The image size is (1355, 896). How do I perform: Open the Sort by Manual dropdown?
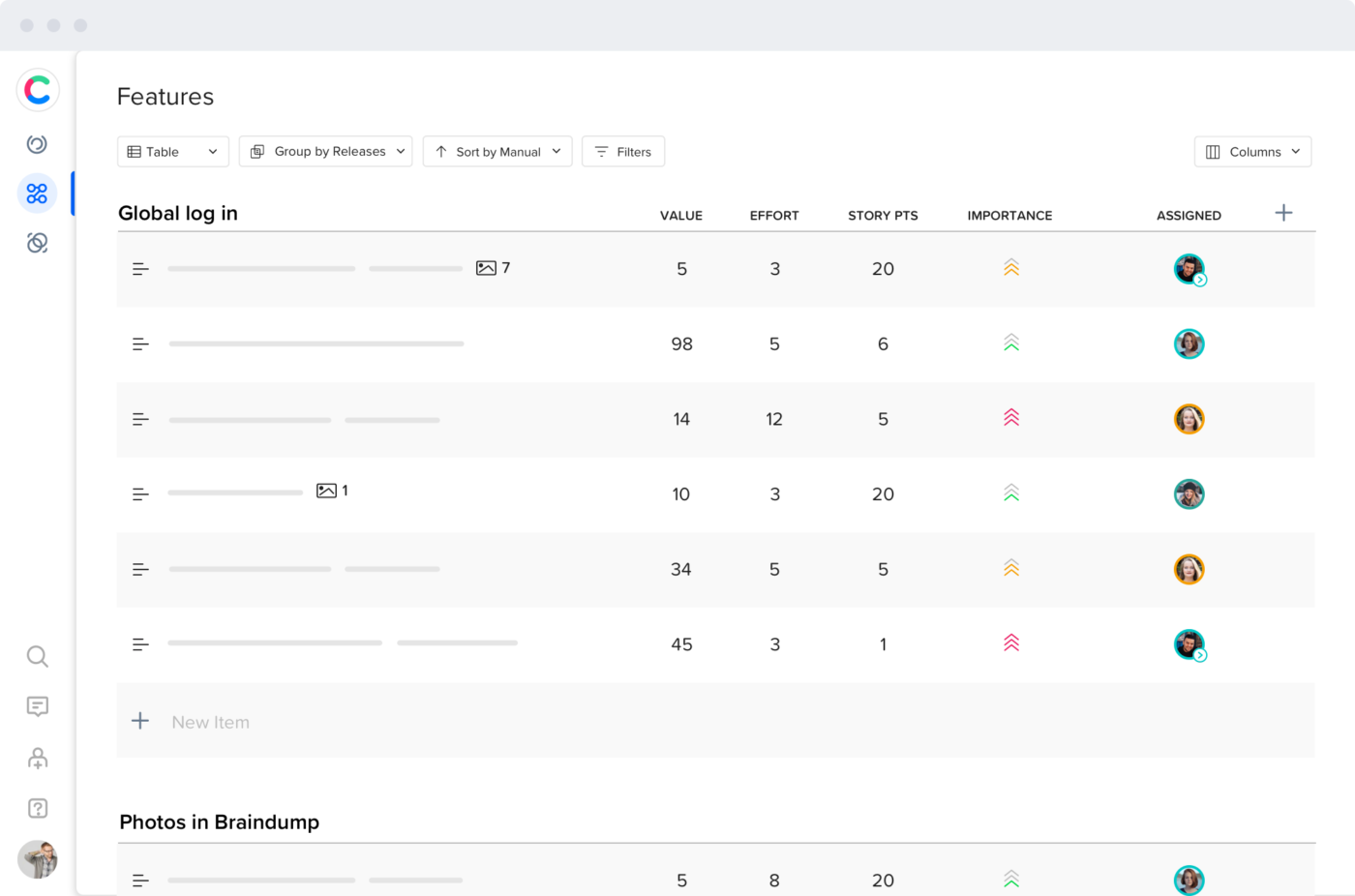click(497, 152)
